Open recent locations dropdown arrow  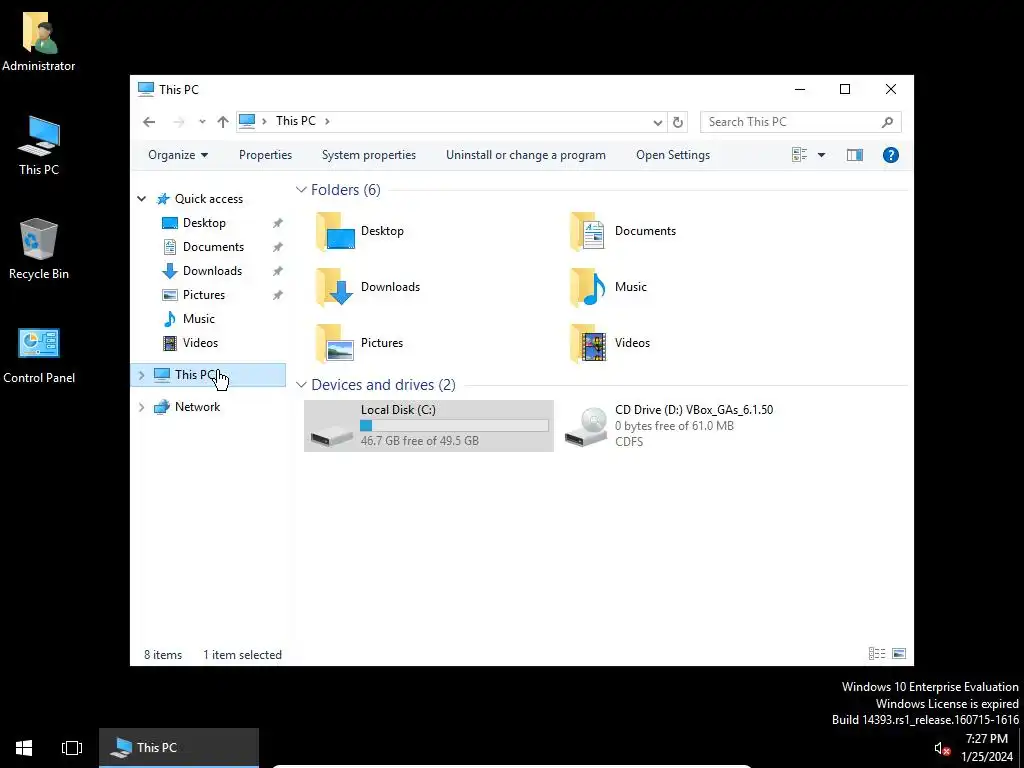[202, 121]
